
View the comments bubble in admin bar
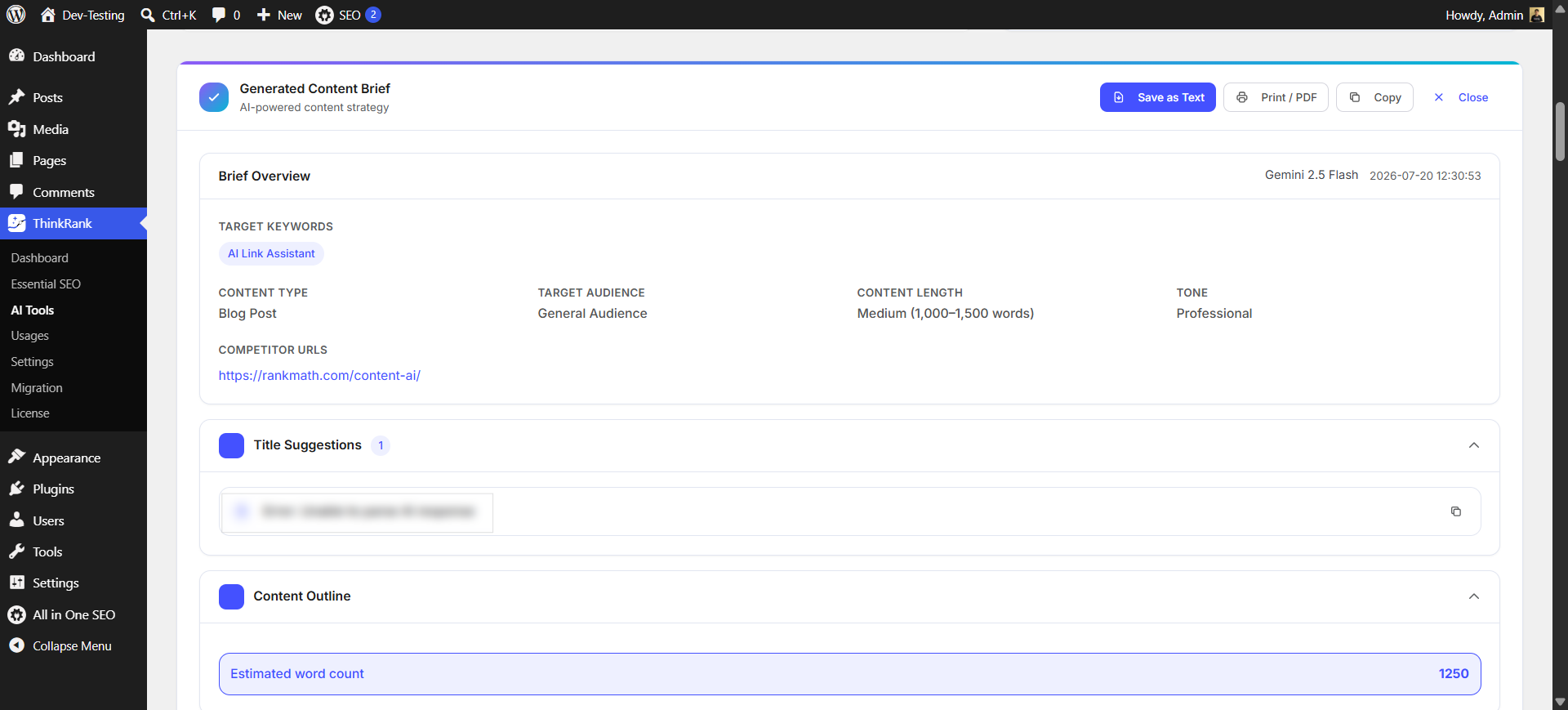coord(226,15)
